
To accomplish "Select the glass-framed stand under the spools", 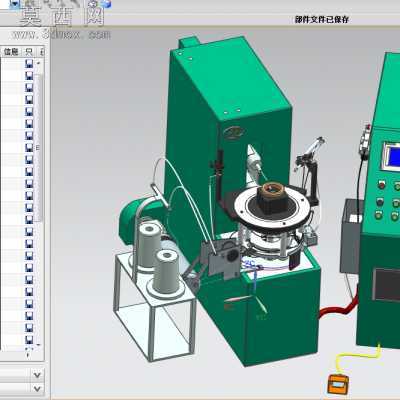I will [155, 308].
